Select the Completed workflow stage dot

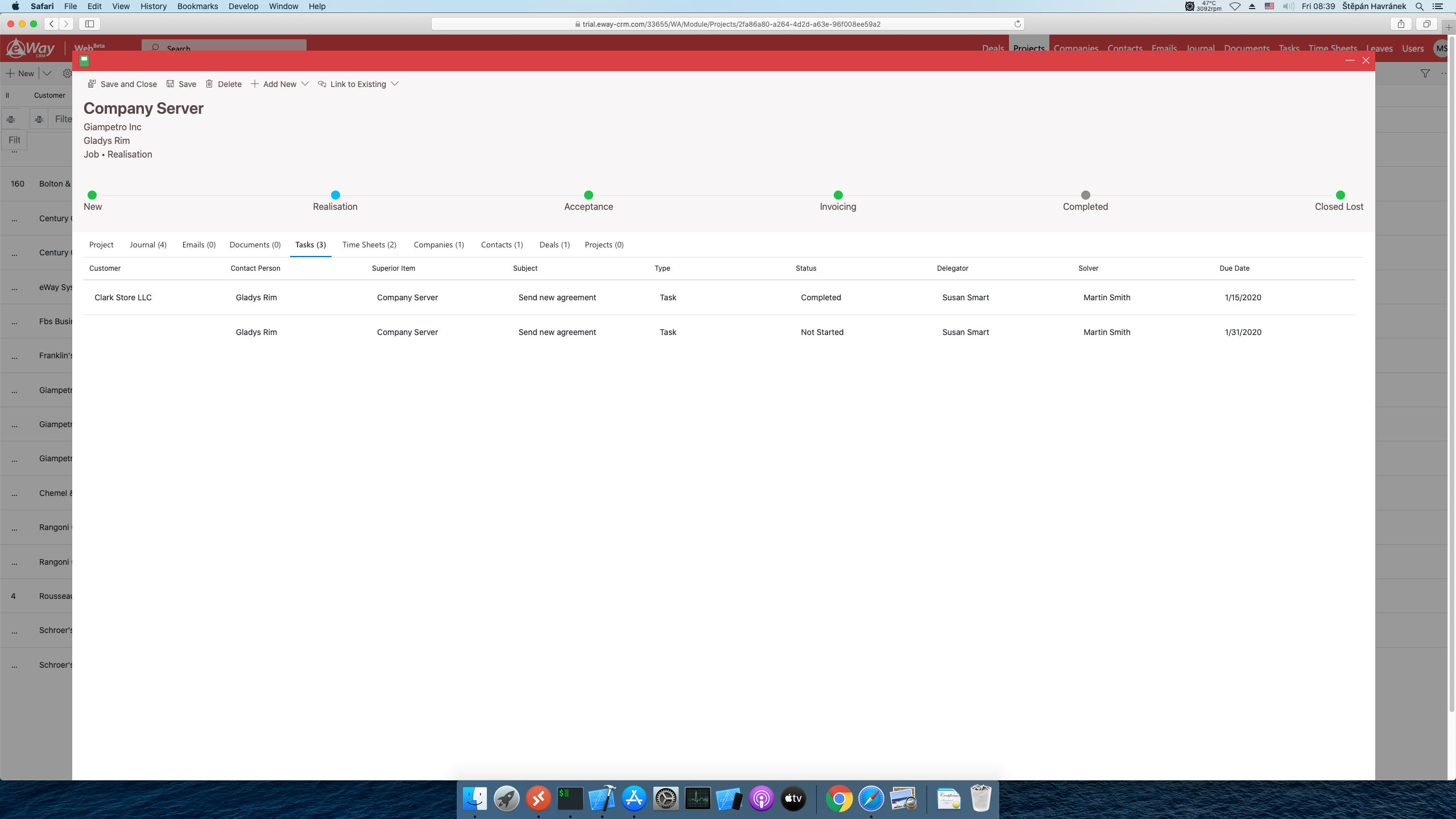click(1085, 195)
